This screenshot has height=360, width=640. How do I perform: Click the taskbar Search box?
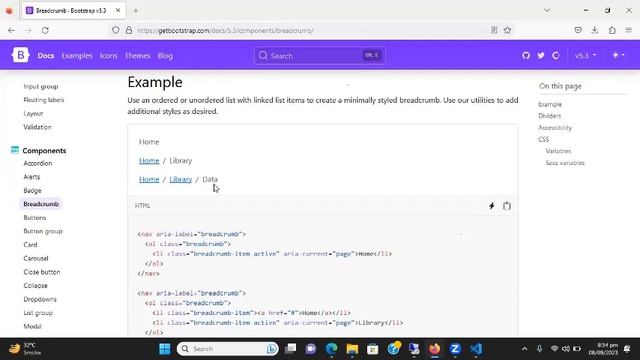coord(228,349)
